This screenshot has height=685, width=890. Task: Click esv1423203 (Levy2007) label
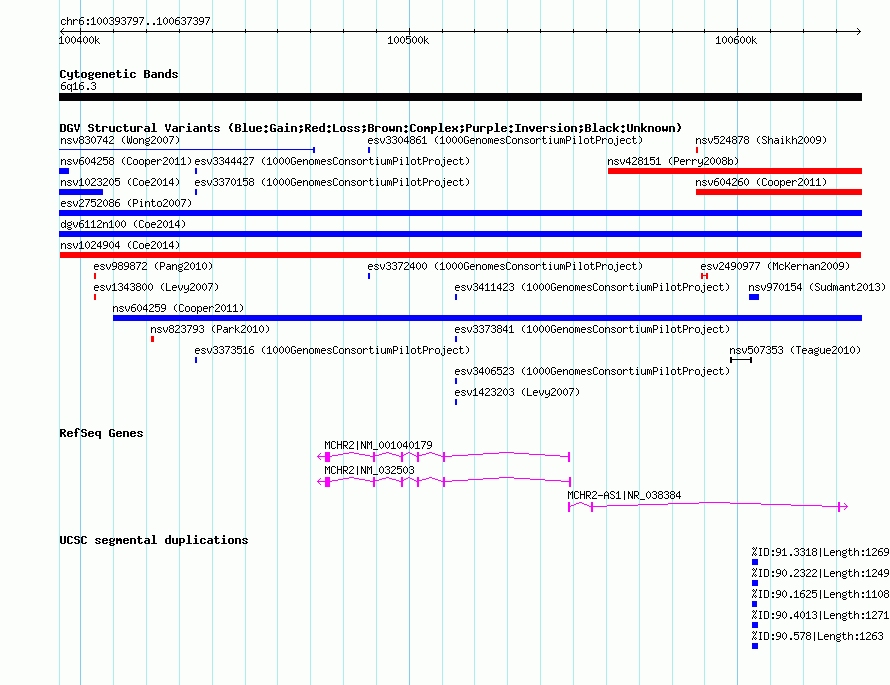517,392
